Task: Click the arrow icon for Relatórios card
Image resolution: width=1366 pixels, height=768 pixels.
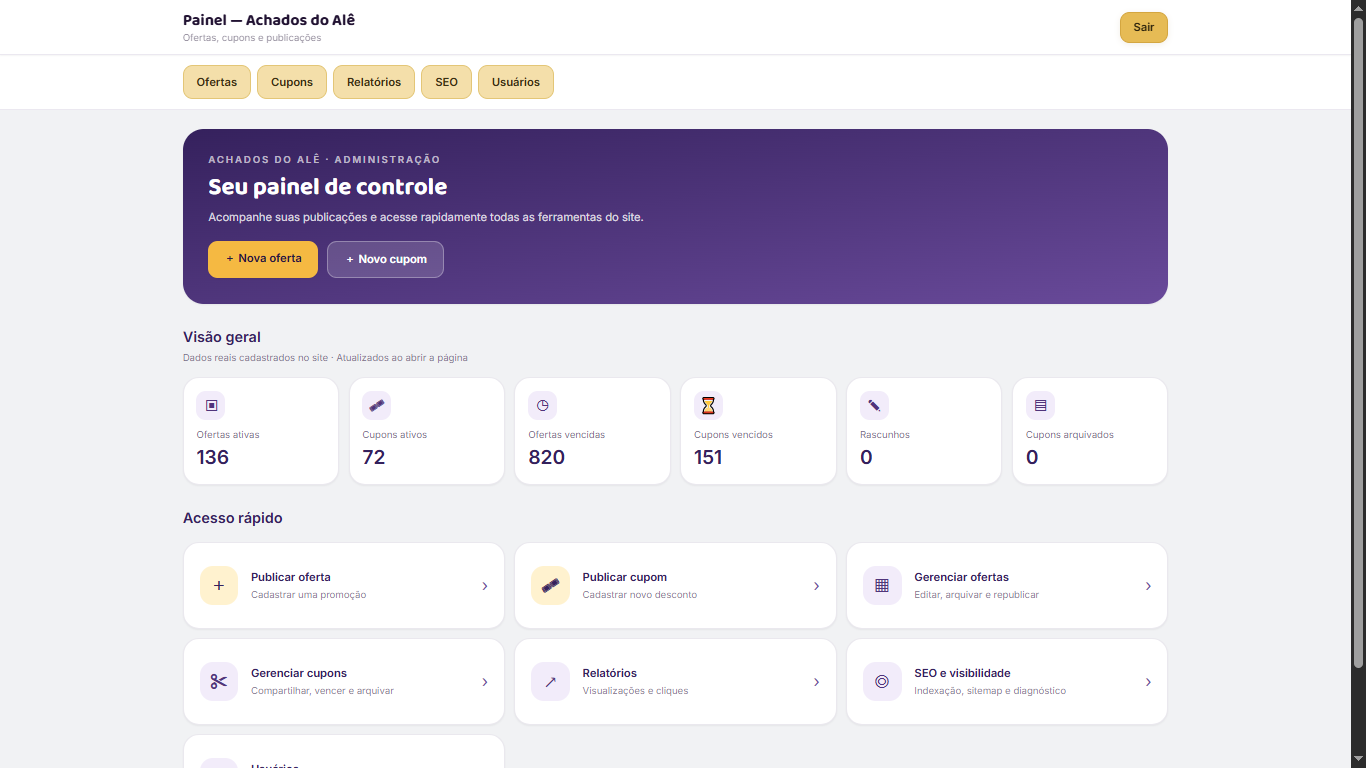Action: click(550, 682)
